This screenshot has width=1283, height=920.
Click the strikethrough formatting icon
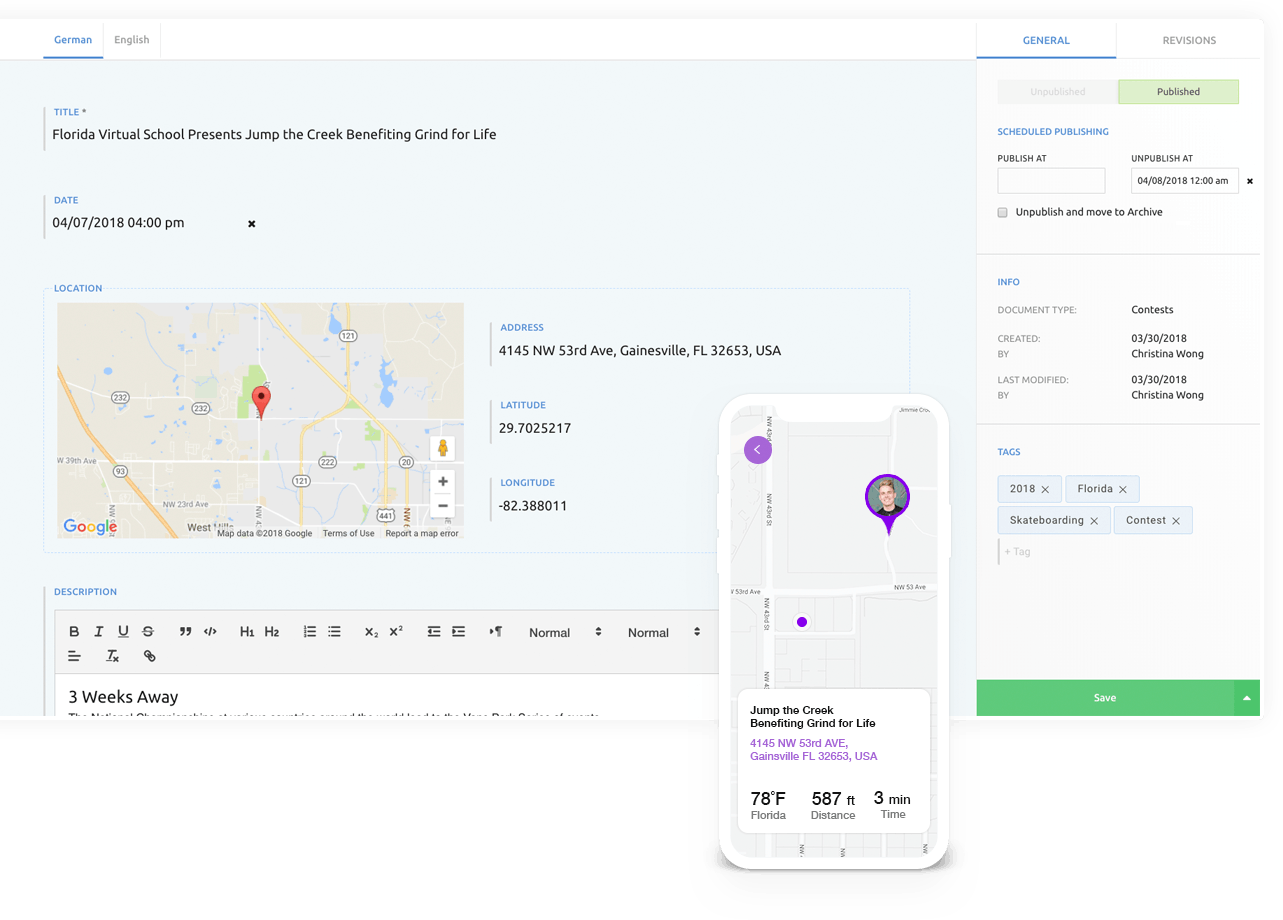148,632
